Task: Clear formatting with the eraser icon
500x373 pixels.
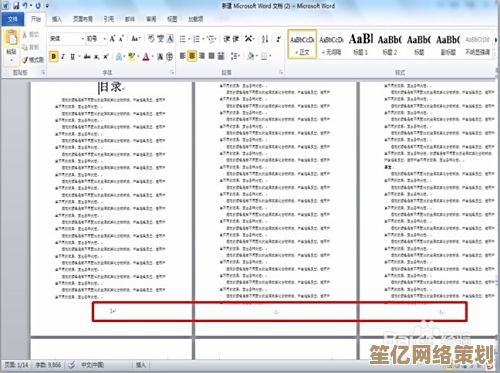Action: 151,39
